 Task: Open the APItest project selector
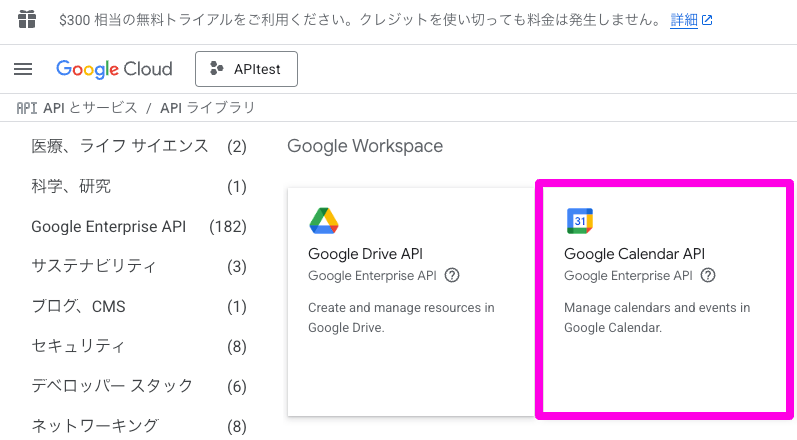tap(247, 69)
